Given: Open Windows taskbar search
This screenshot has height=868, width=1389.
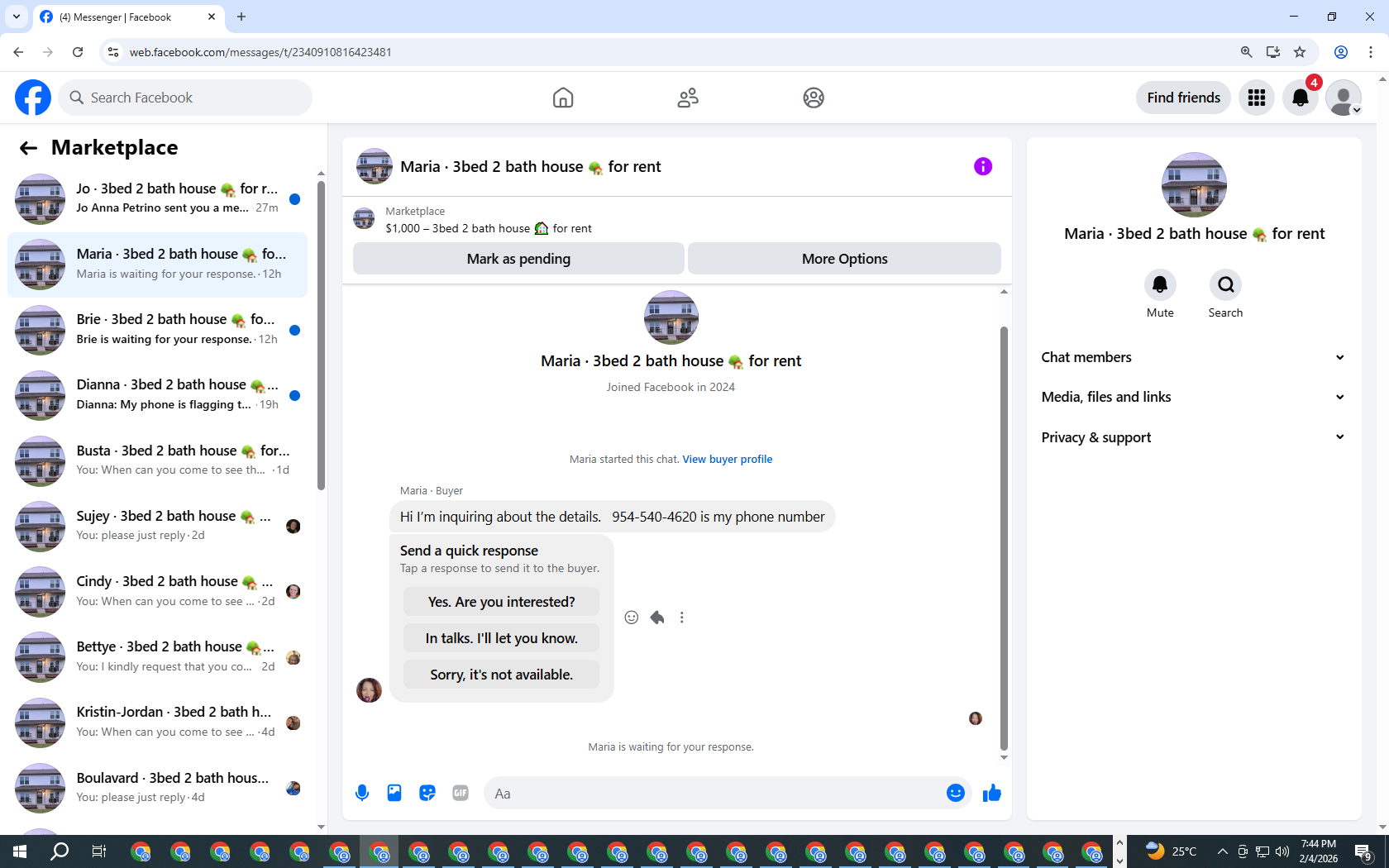Looking at the screenshot, I should 60,851.
